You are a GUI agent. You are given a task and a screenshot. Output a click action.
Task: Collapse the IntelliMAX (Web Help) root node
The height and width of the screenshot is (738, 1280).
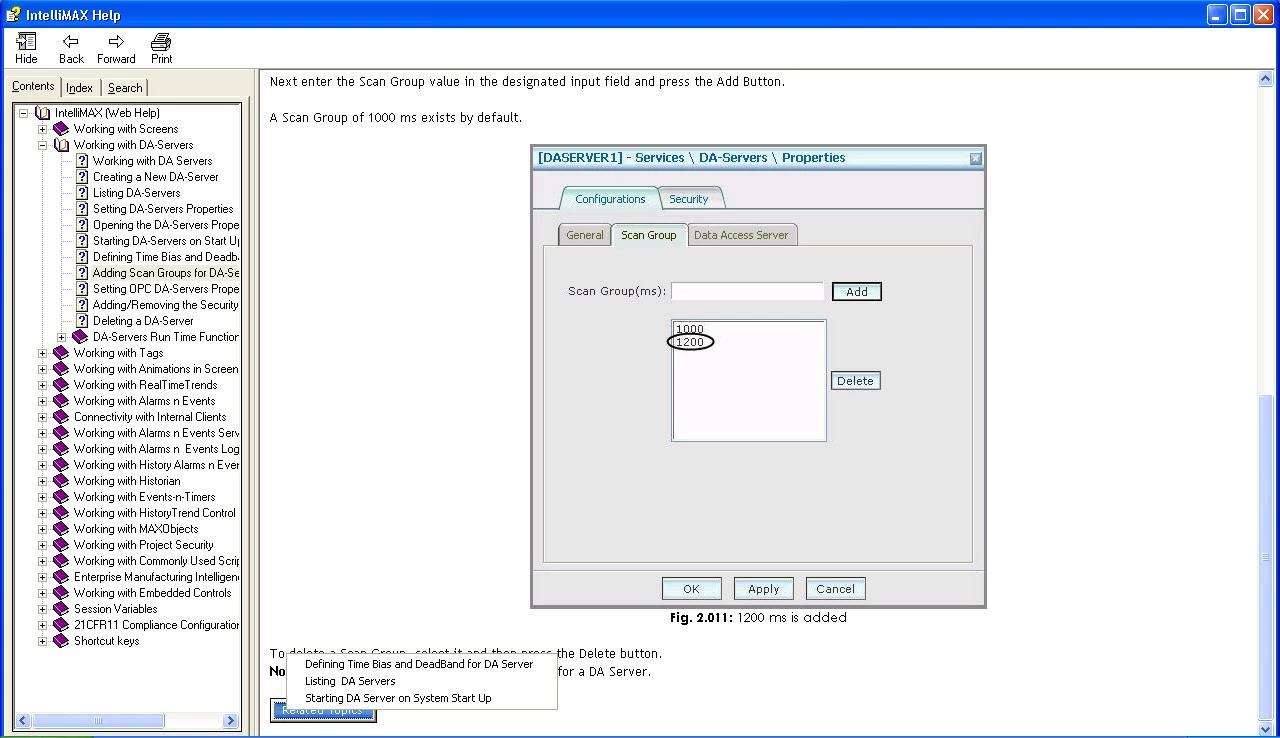[23, 113]
